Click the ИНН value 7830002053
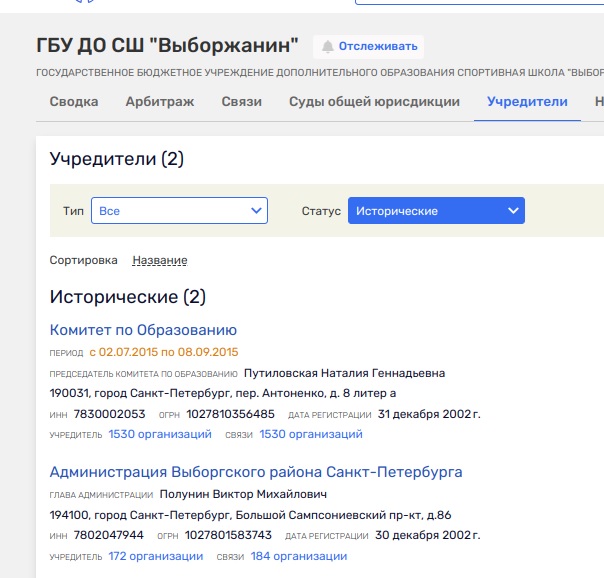604x578 pixels. pos(109,414)
